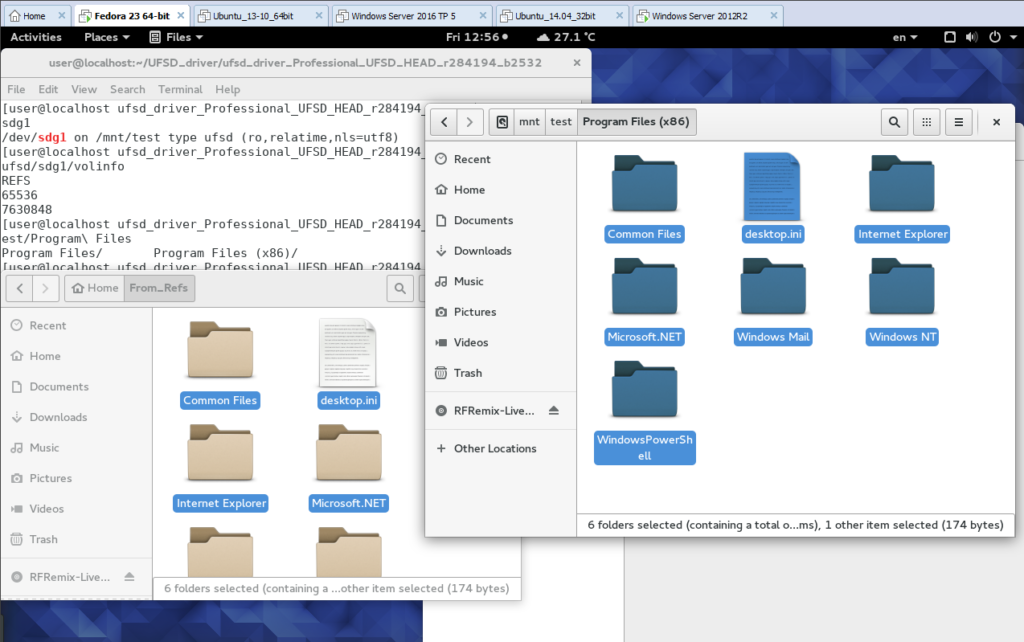
Task: Open the hamburger menu in the Program Files (x86) window
Action: coord(958,122)
